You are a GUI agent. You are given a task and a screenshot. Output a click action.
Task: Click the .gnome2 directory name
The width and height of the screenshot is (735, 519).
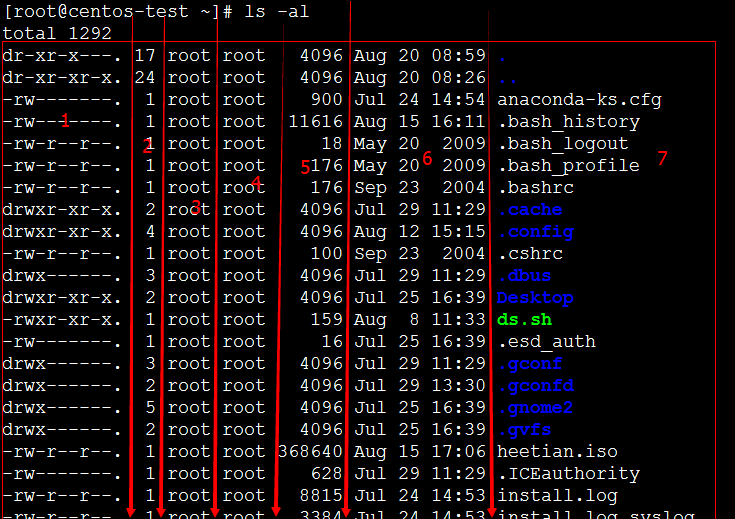pos(535,408)
